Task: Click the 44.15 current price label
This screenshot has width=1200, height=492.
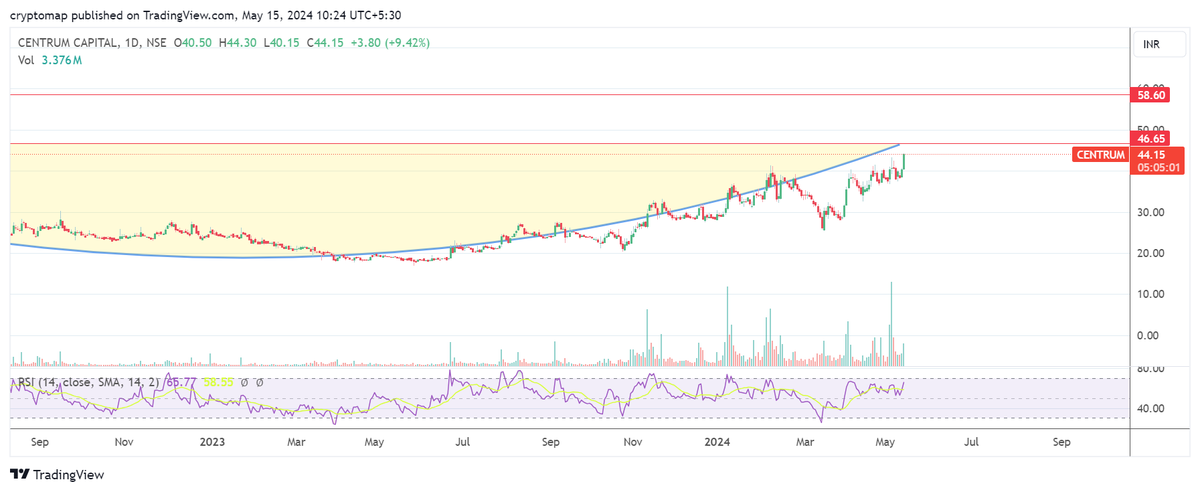Action: (x=1151, y=155)
